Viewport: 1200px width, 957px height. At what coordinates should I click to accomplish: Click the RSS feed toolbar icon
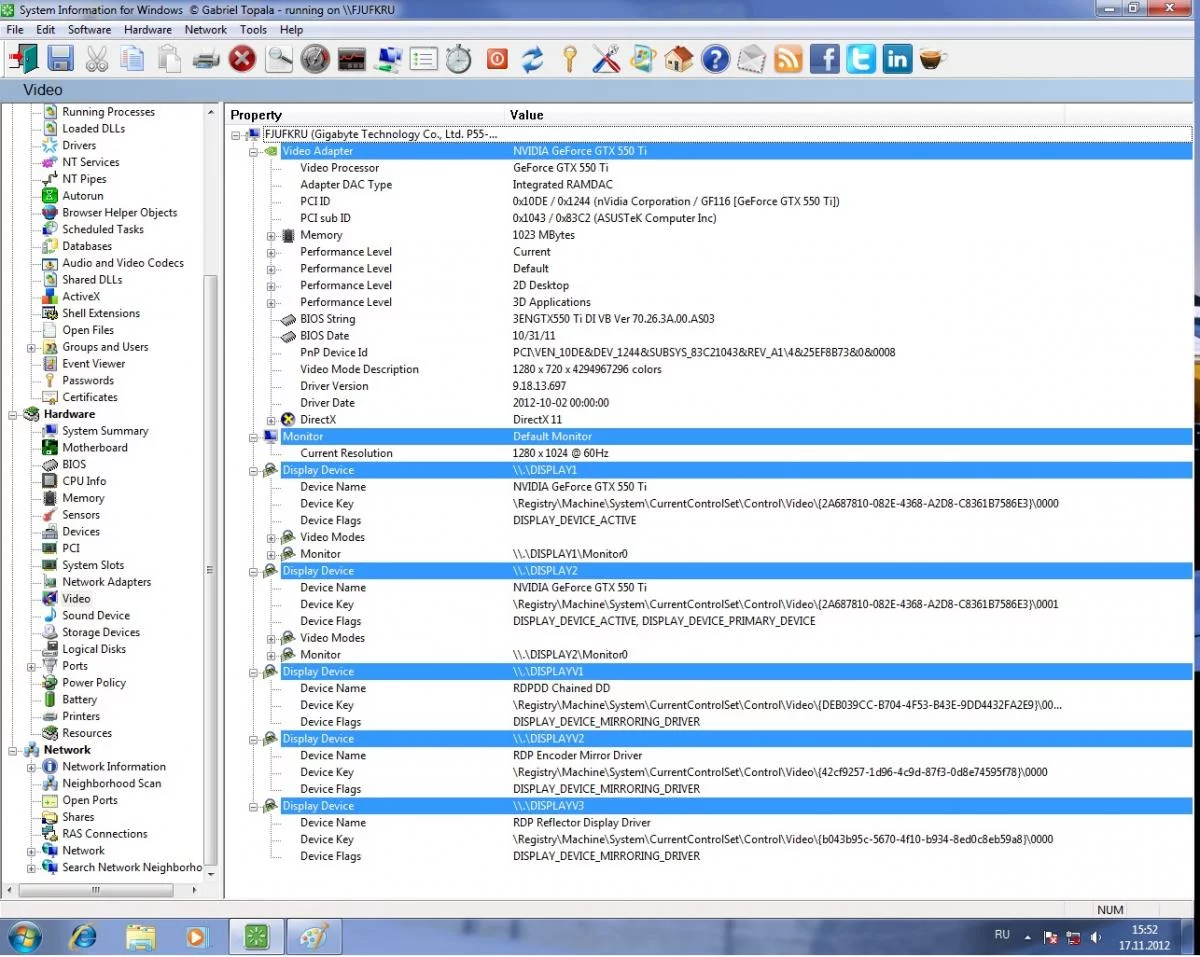tap(788, 59)
